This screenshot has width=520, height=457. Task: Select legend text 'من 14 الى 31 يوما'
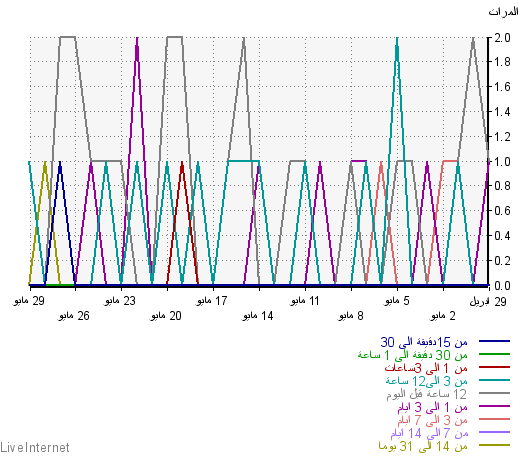[423, 446]
